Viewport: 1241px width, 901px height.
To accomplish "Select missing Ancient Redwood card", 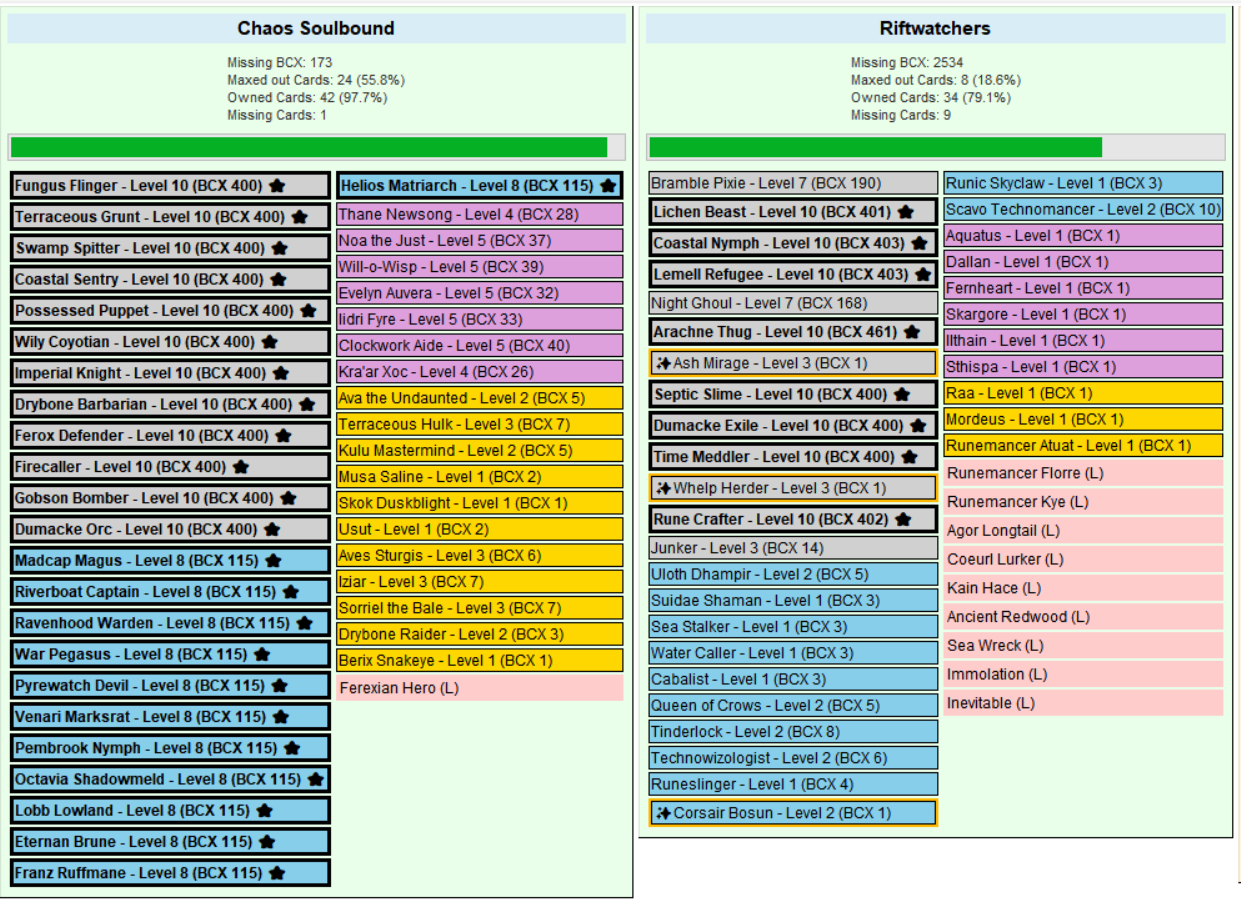I will pyautogui.click(x=1083, y=617).
